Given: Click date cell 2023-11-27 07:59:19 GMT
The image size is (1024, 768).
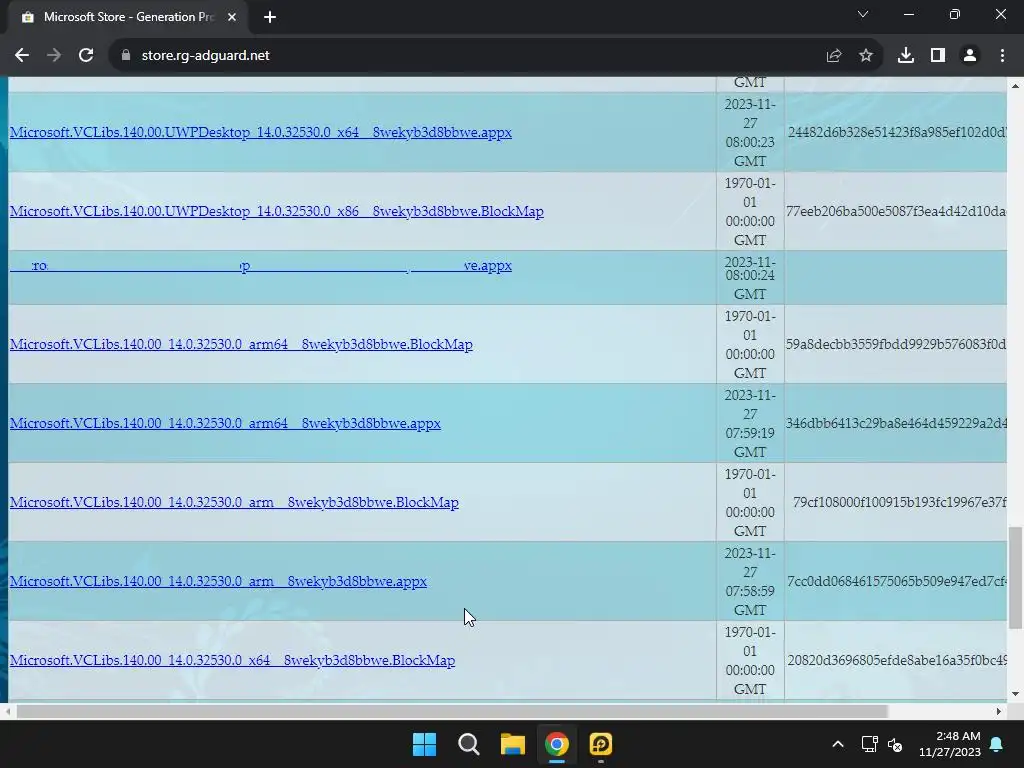Looking at the screenshot, I should (750, 423).
